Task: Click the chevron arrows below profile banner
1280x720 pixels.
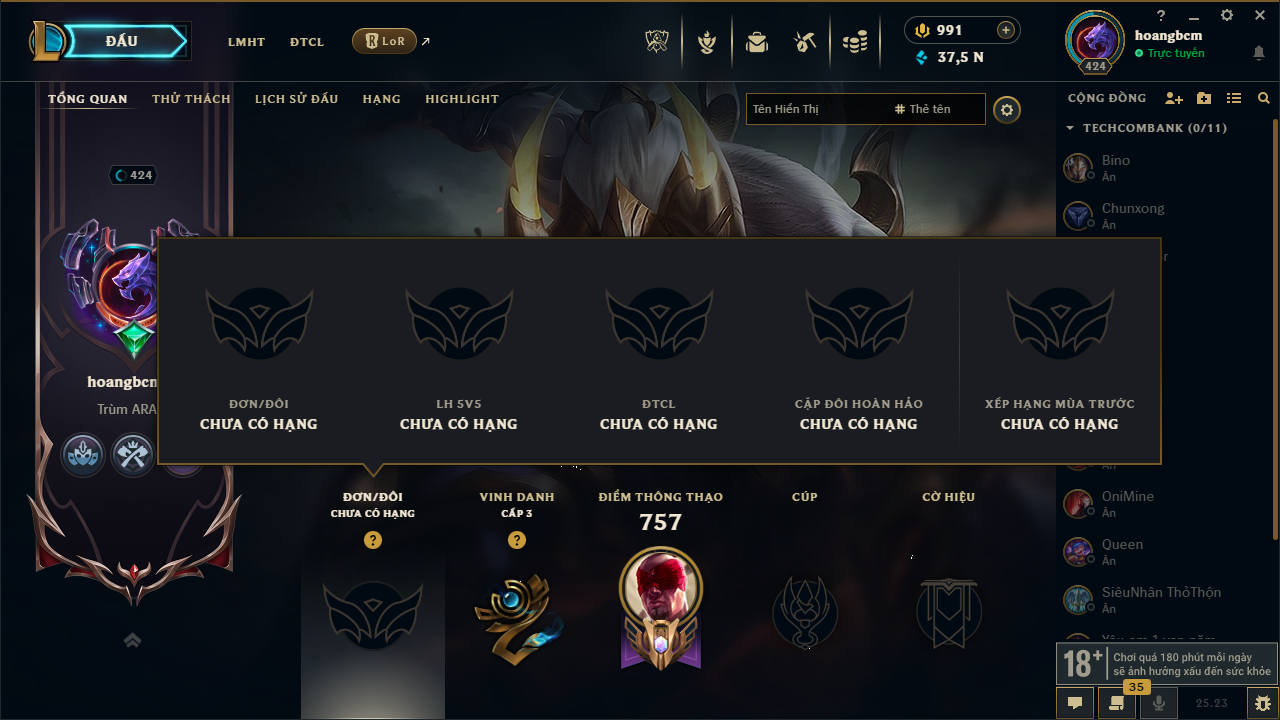Action: click(132, 640)
